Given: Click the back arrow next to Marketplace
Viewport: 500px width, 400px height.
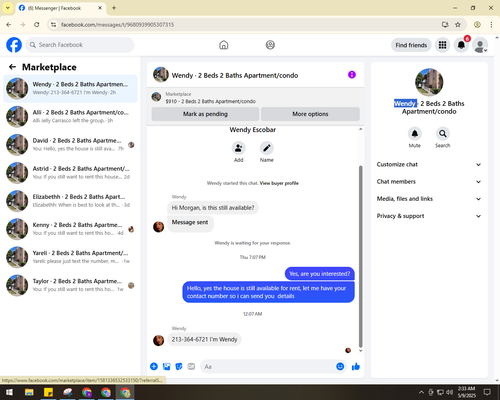Looking at the screenshot, I should (x=12, y=67).
